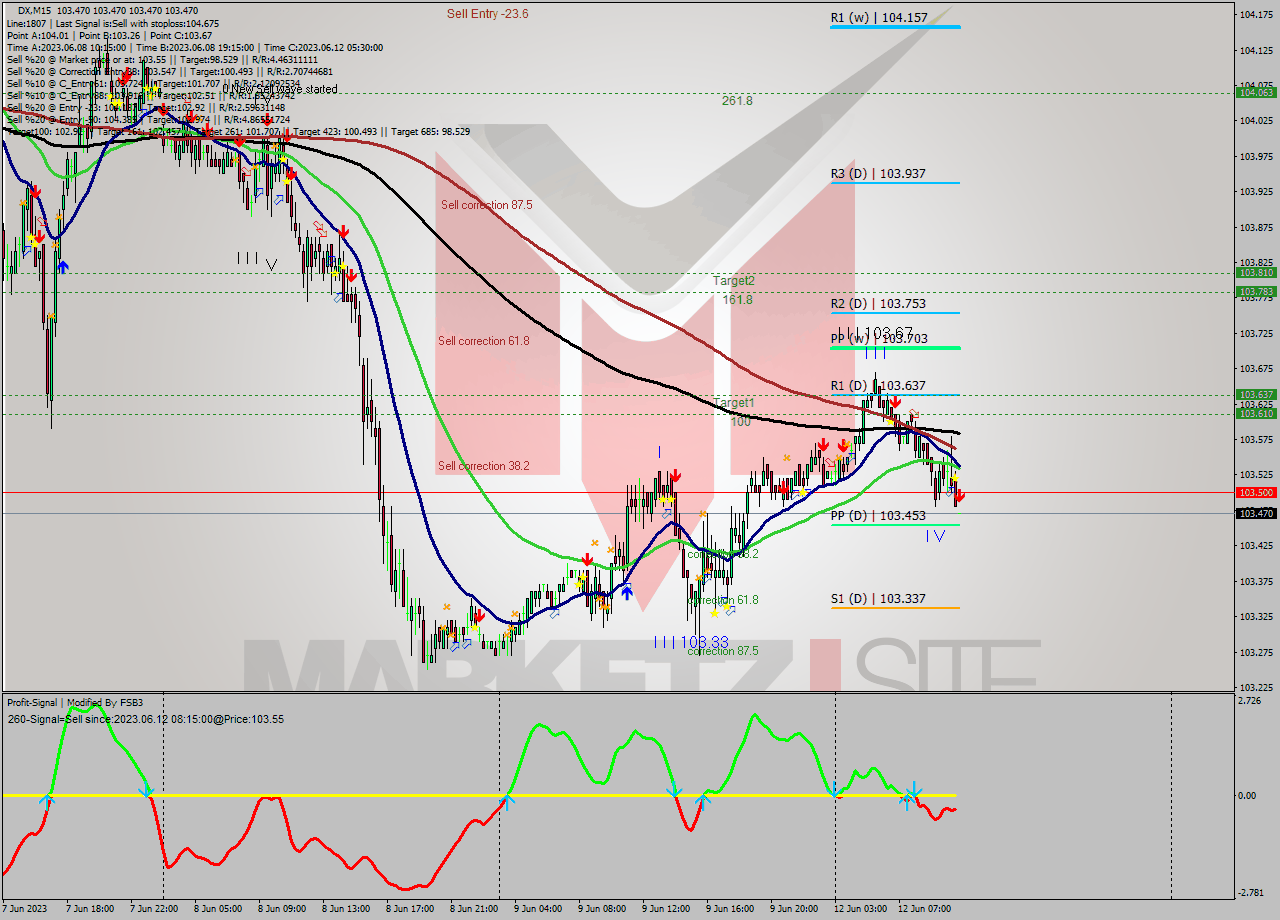Click the green 103.783 price tag on axis
The height and width of the screenshot is (920, 1280).
pyautogui.click(x=1256, y=292)
